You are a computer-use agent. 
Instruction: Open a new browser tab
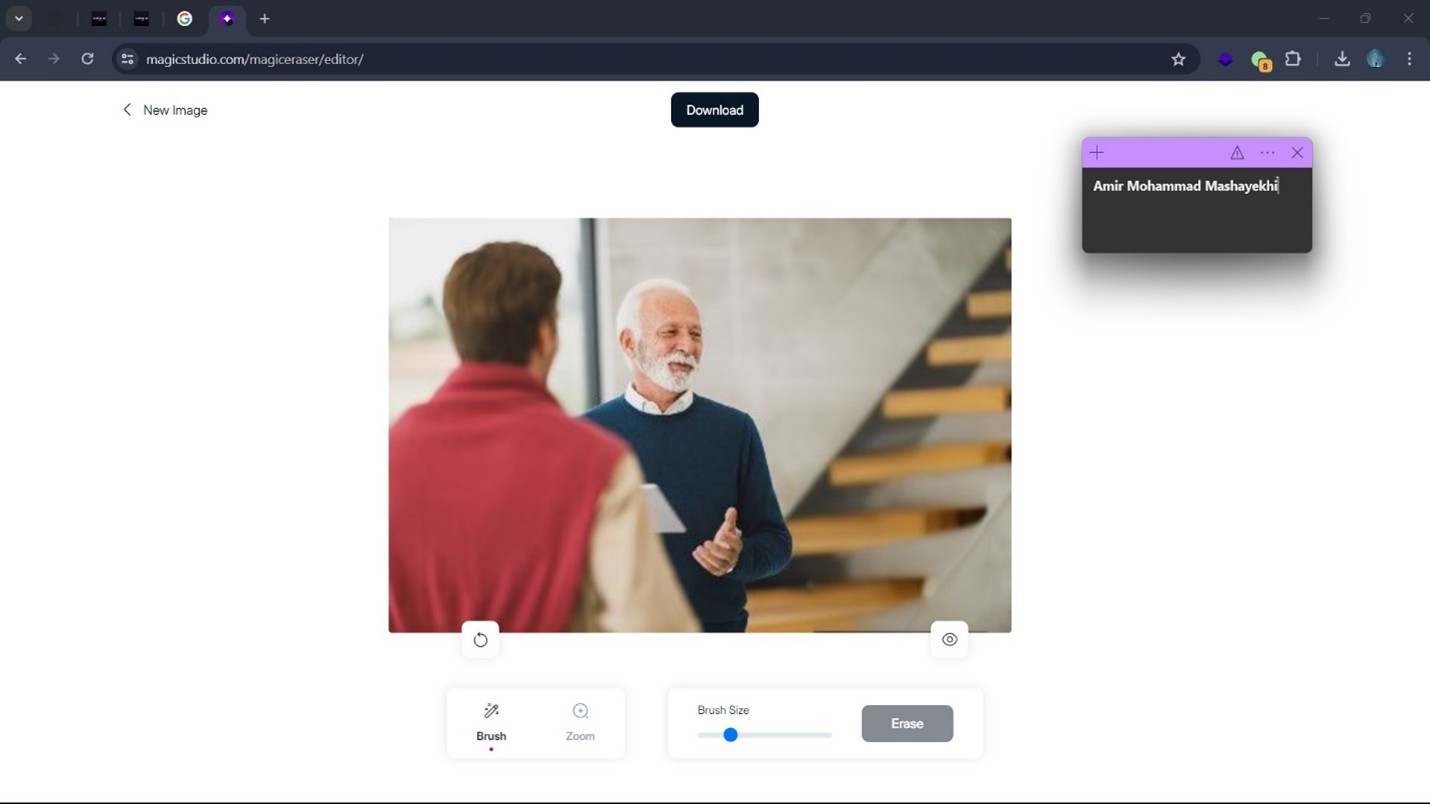(265, 19)
